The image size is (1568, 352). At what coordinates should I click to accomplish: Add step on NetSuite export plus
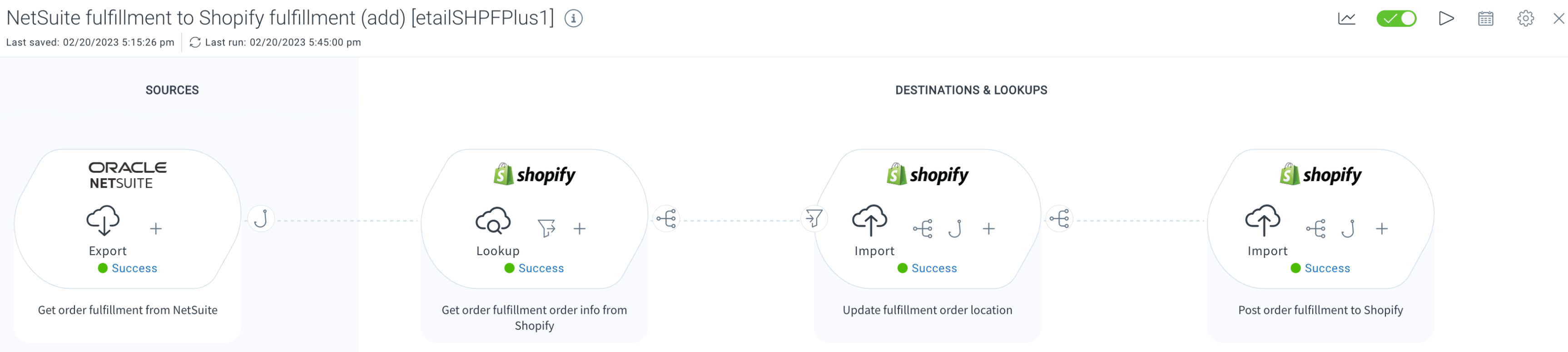click(156, 229)
